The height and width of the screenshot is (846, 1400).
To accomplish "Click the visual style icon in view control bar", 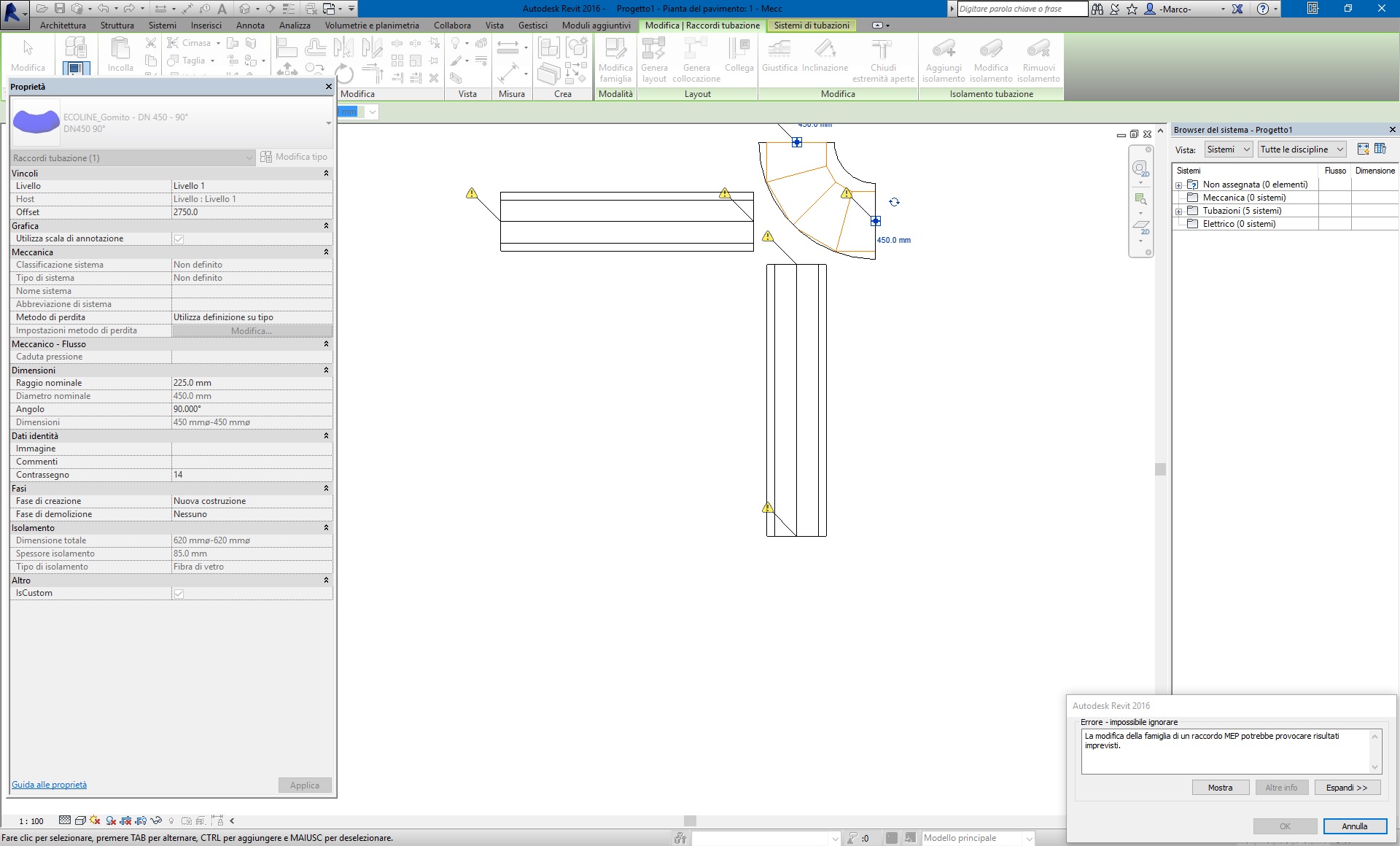I will (x=80, y=820).
